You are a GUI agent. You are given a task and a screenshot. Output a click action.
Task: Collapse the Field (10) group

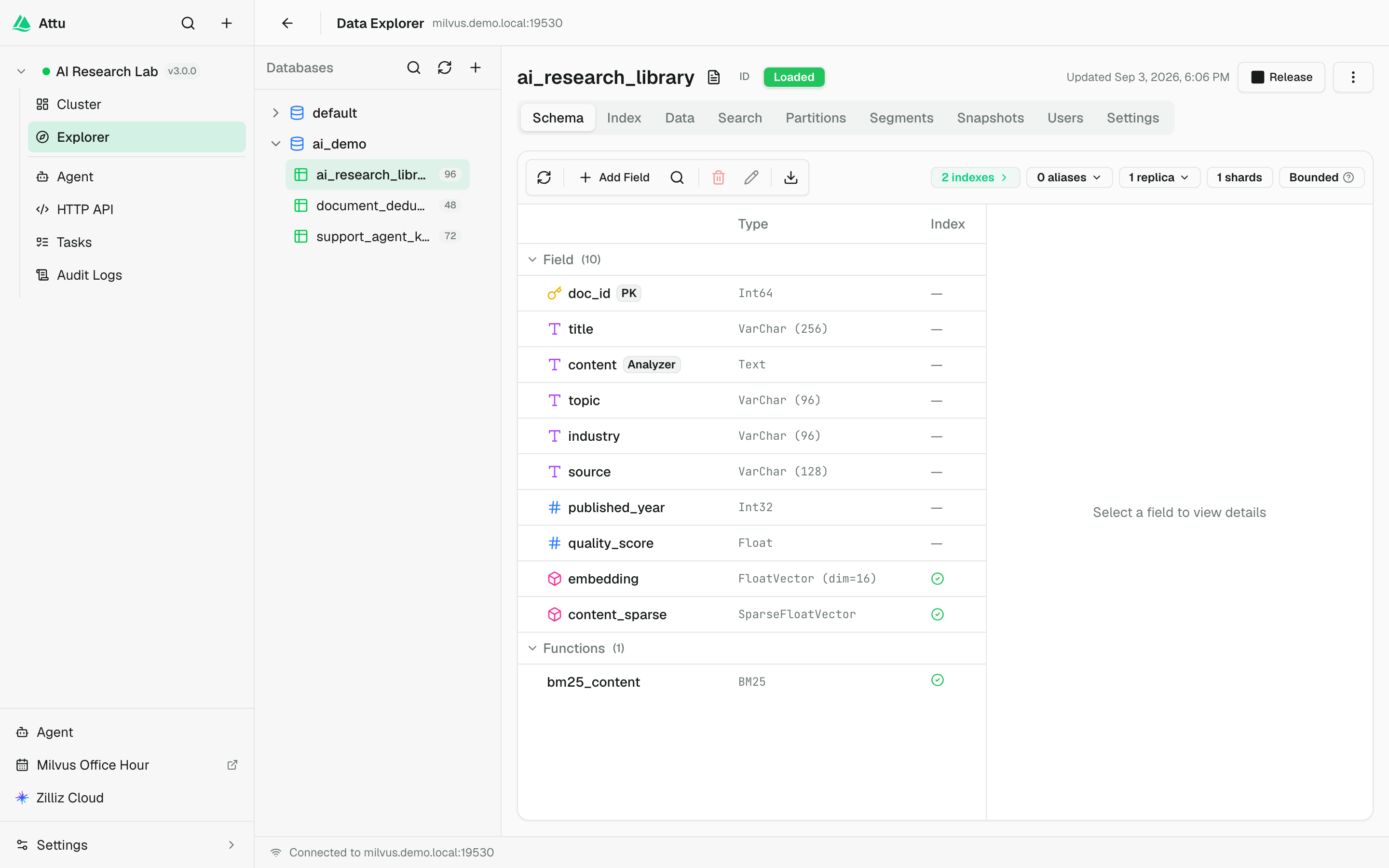click(x=532, y=259)
